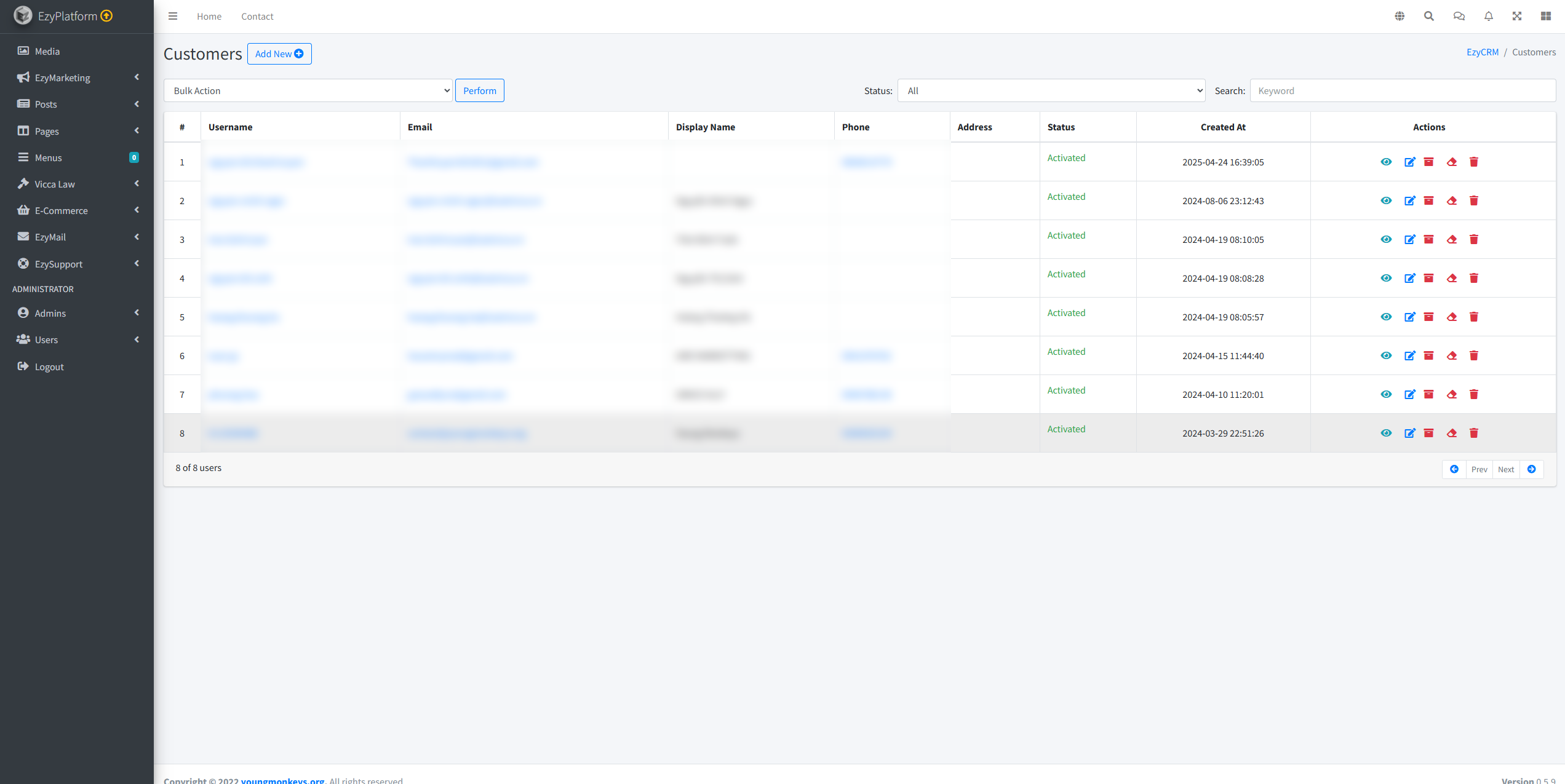Open the chat messages icon in header
The width and height of the screenshot is (1565, 784).
1459,17
